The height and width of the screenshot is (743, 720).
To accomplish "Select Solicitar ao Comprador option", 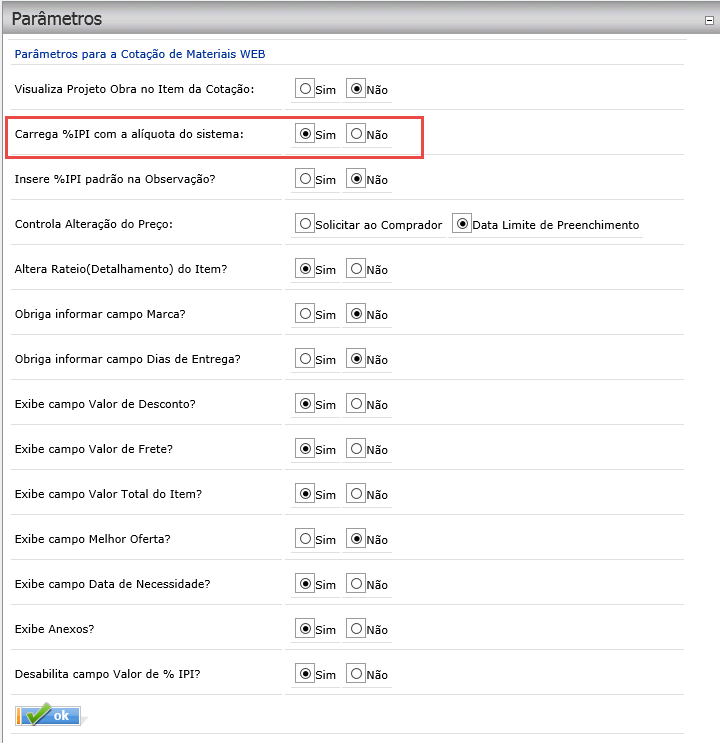I will tap(305, 224).
